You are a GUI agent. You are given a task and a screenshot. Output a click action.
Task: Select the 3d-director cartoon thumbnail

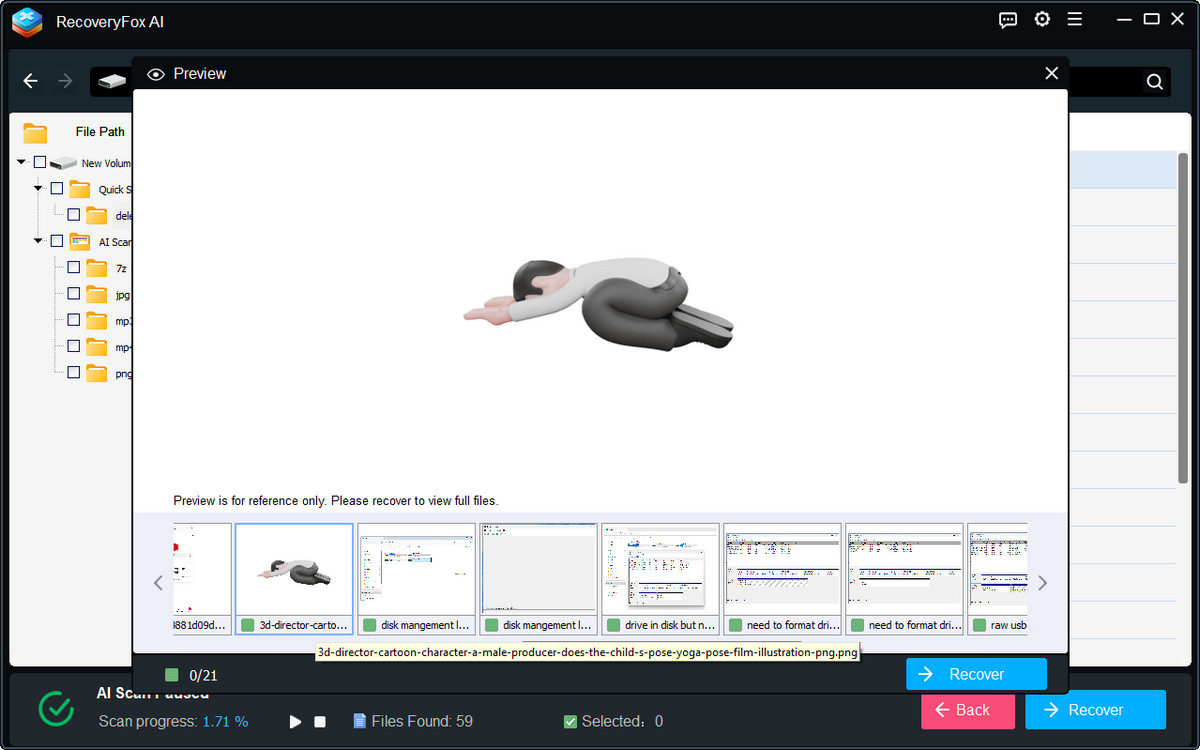[294, 579]
